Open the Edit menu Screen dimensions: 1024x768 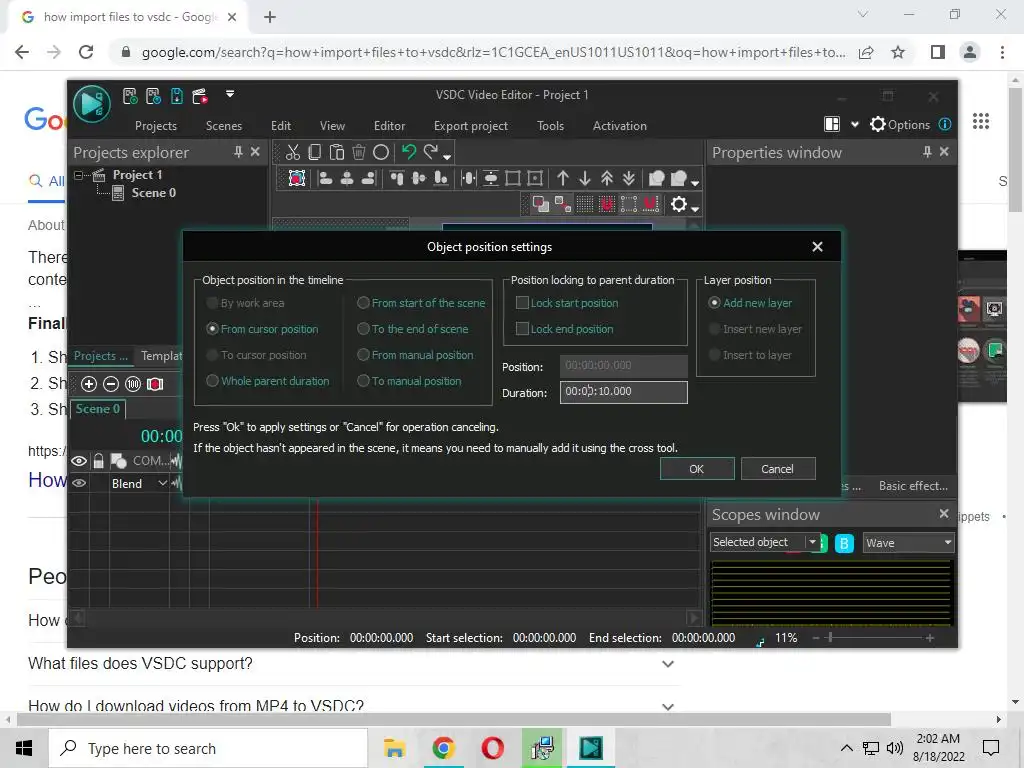coord(281,126)
